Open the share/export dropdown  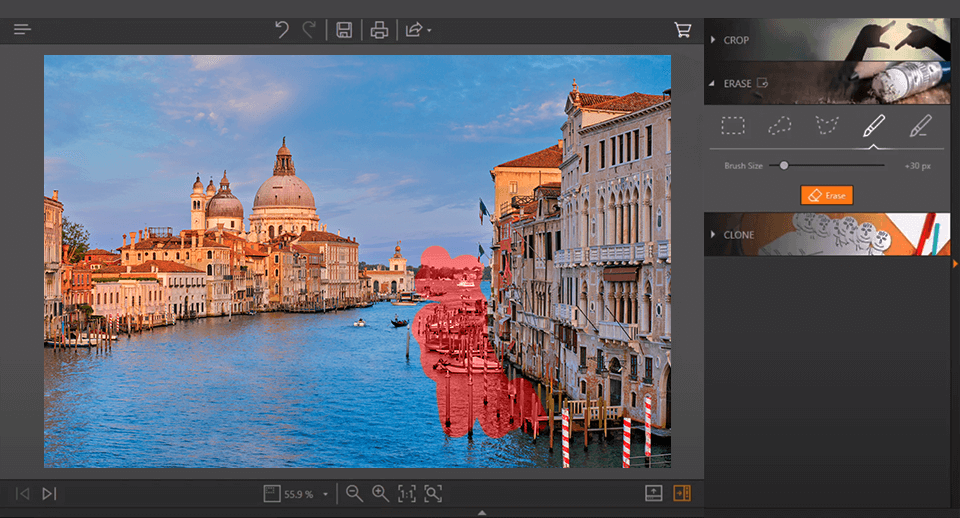coord(418,30)
